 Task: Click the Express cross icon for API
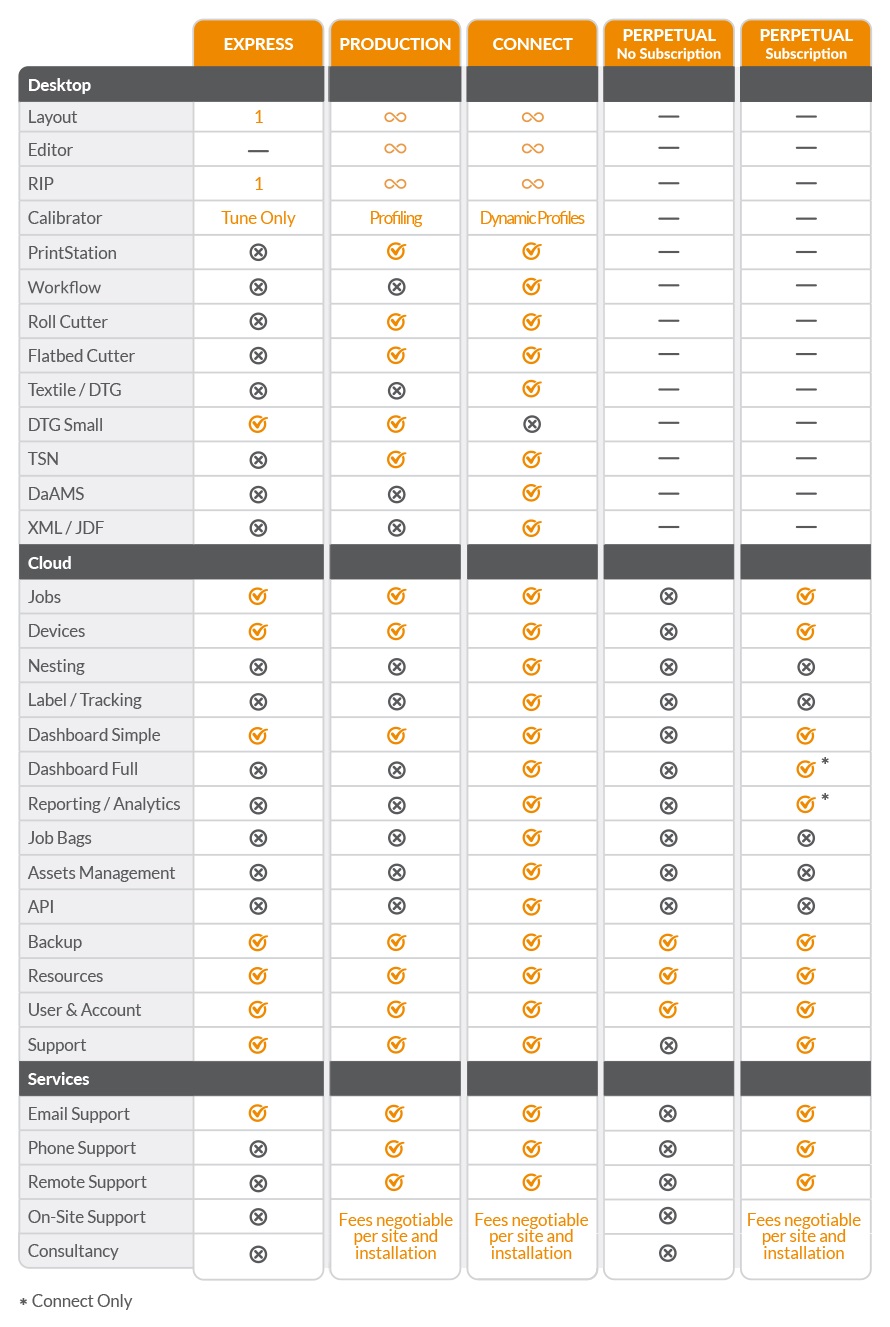click(x=258, y=907)
